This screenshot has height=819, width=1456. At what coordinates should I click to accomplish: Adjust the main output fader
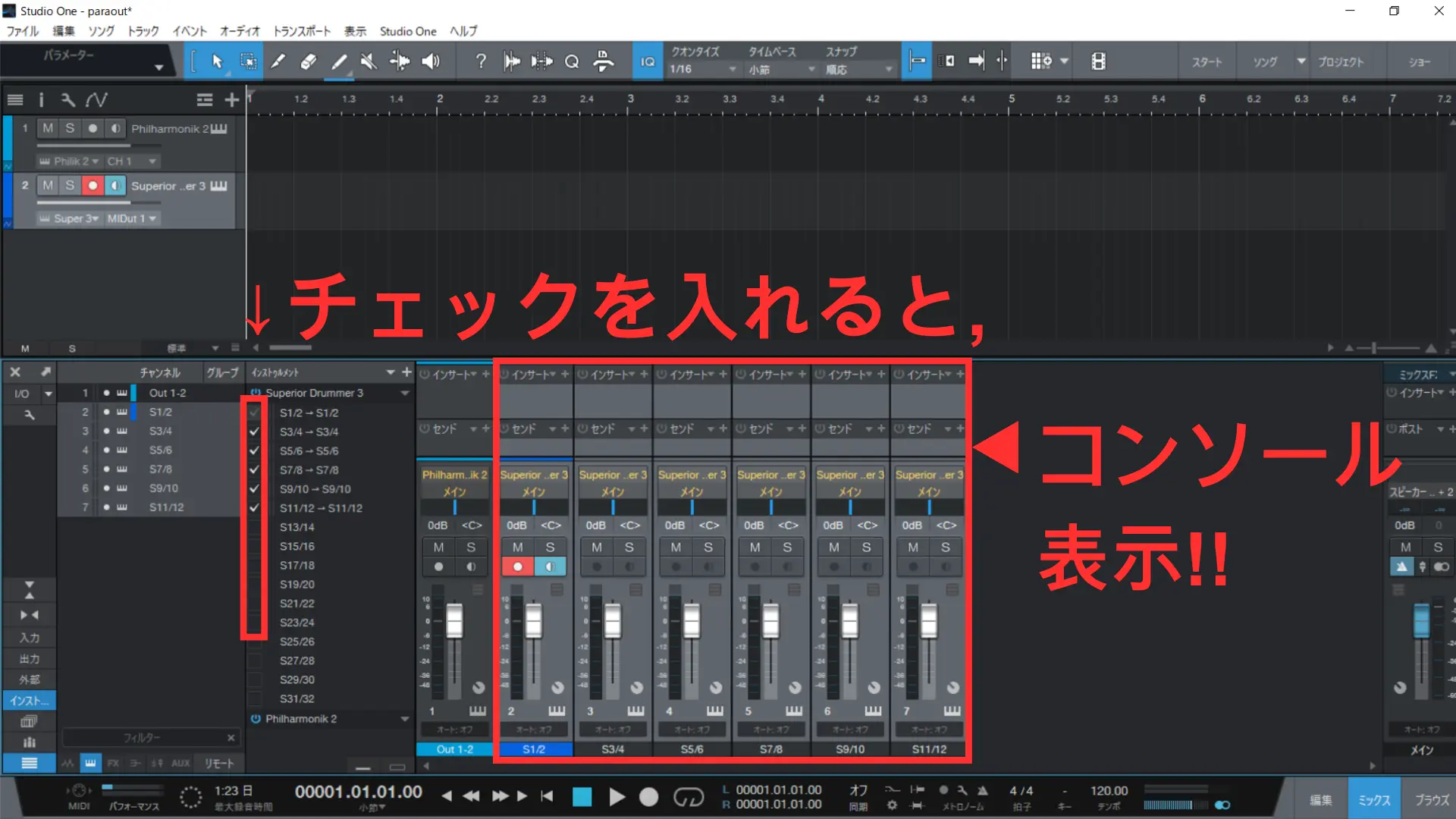coord(1422,621)
